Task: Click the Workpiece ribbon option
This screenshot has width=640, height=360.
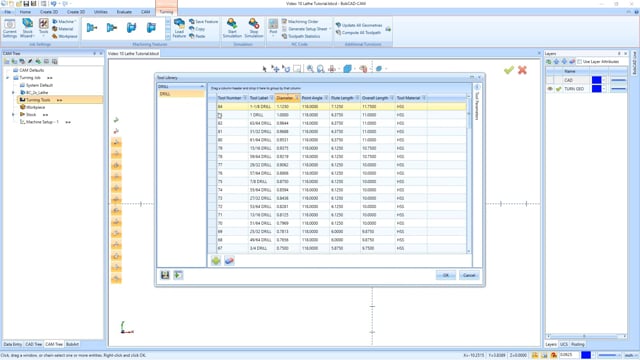Action: pyautogui.click(x=65, y=36)
